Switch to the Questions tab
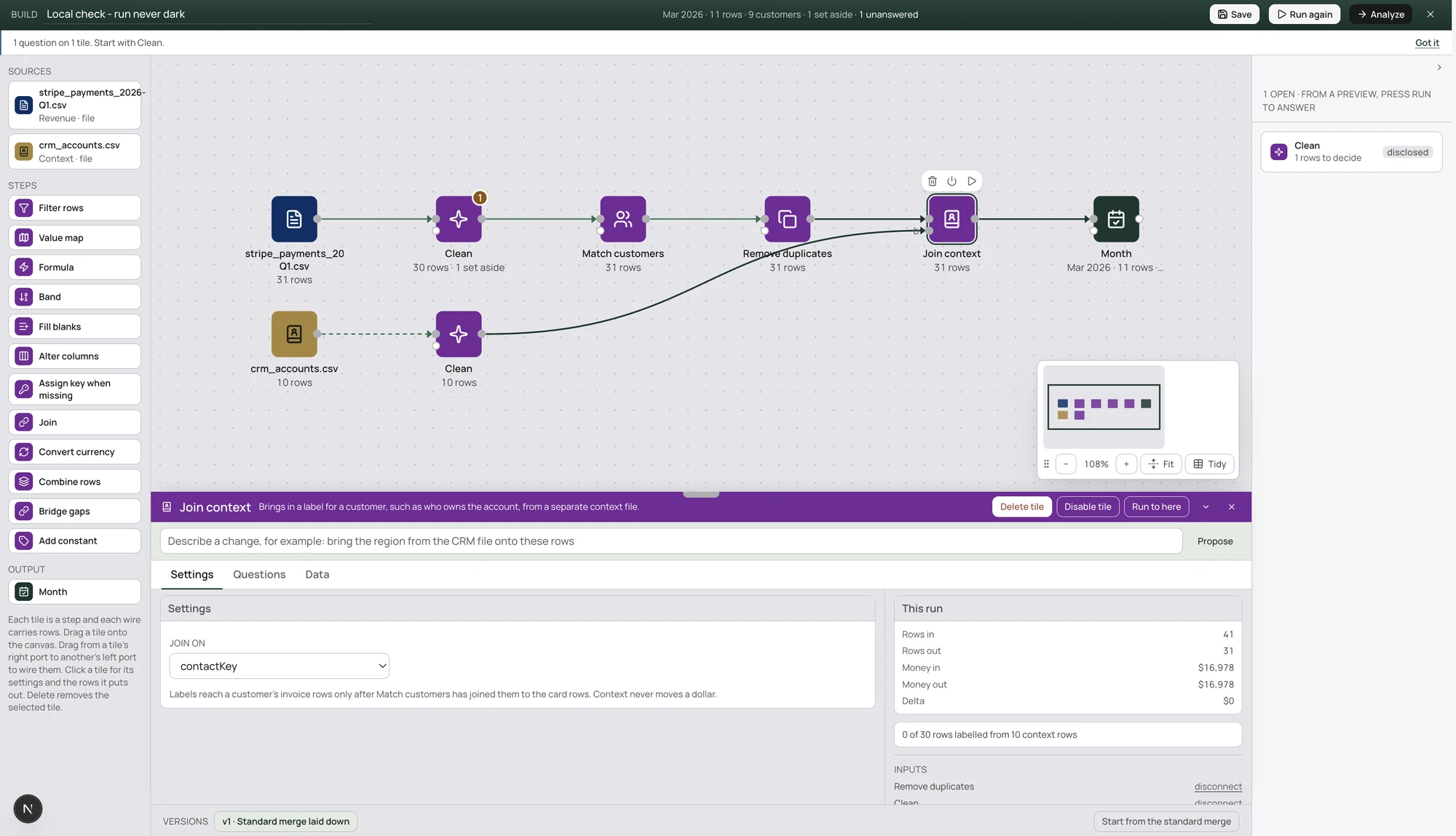 click(259, 575)
